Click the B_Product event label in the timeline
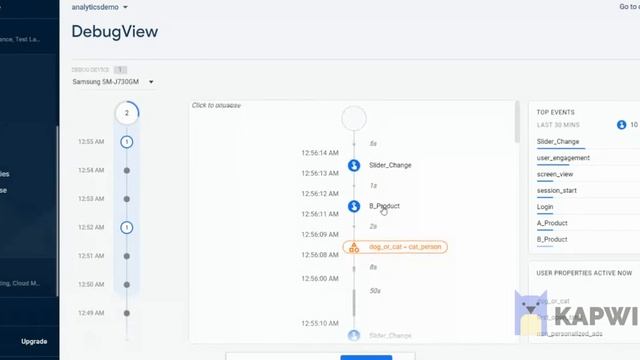Screen dimensions: 640x360 tap(384, 206)
